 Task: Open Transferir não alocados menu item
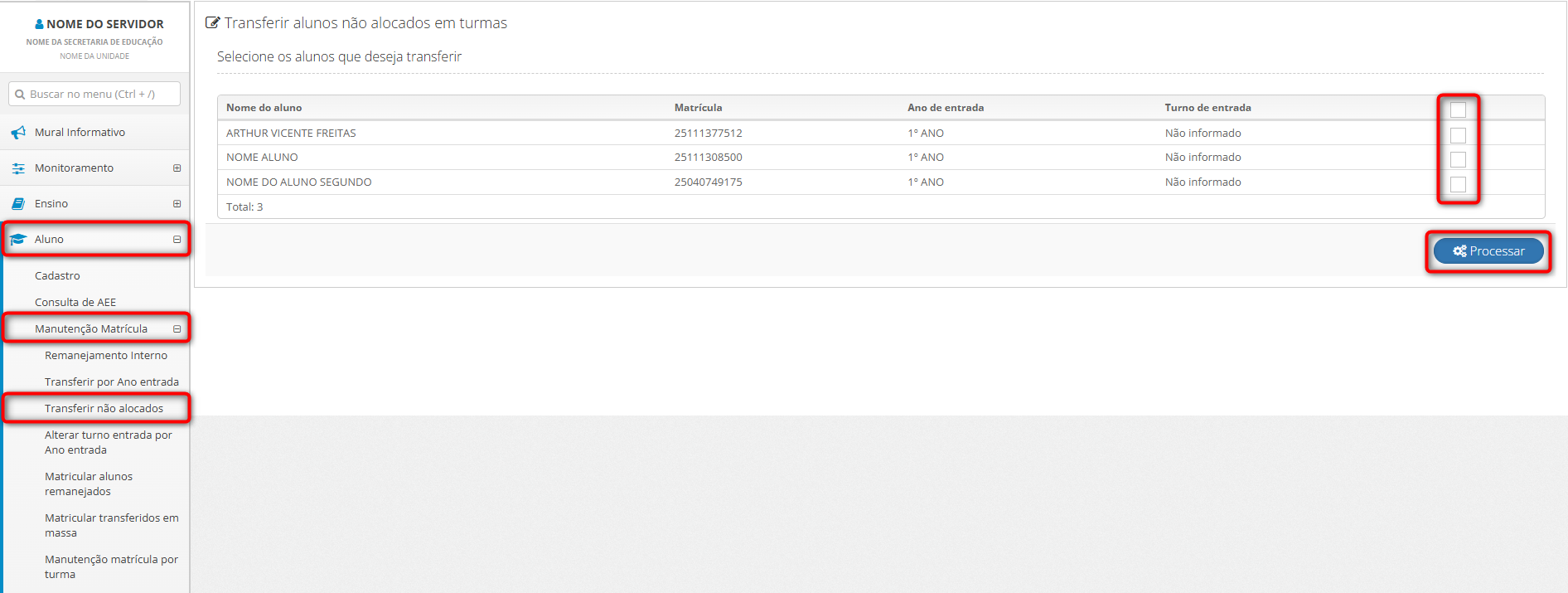coord(104,409)
